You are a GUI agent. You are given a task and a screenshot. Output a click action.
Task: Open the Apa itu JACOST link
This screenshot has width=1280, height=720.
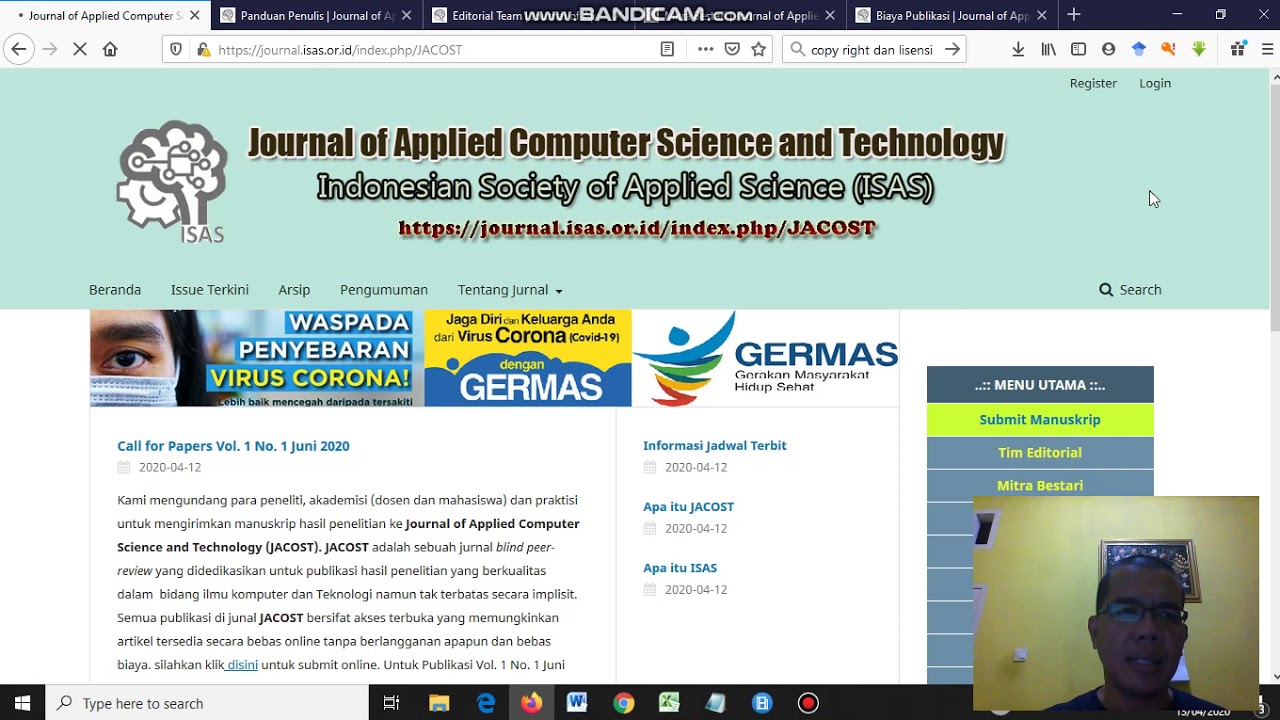coord(688,506)
